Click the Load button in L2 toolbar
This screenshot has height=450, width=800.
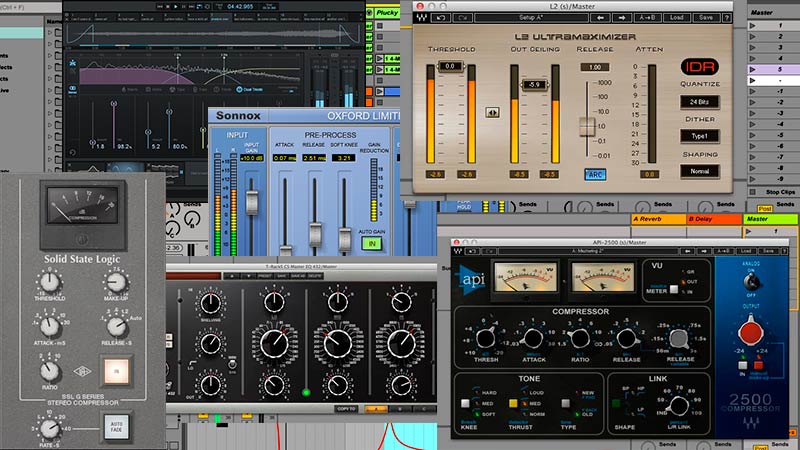[677, 18]
